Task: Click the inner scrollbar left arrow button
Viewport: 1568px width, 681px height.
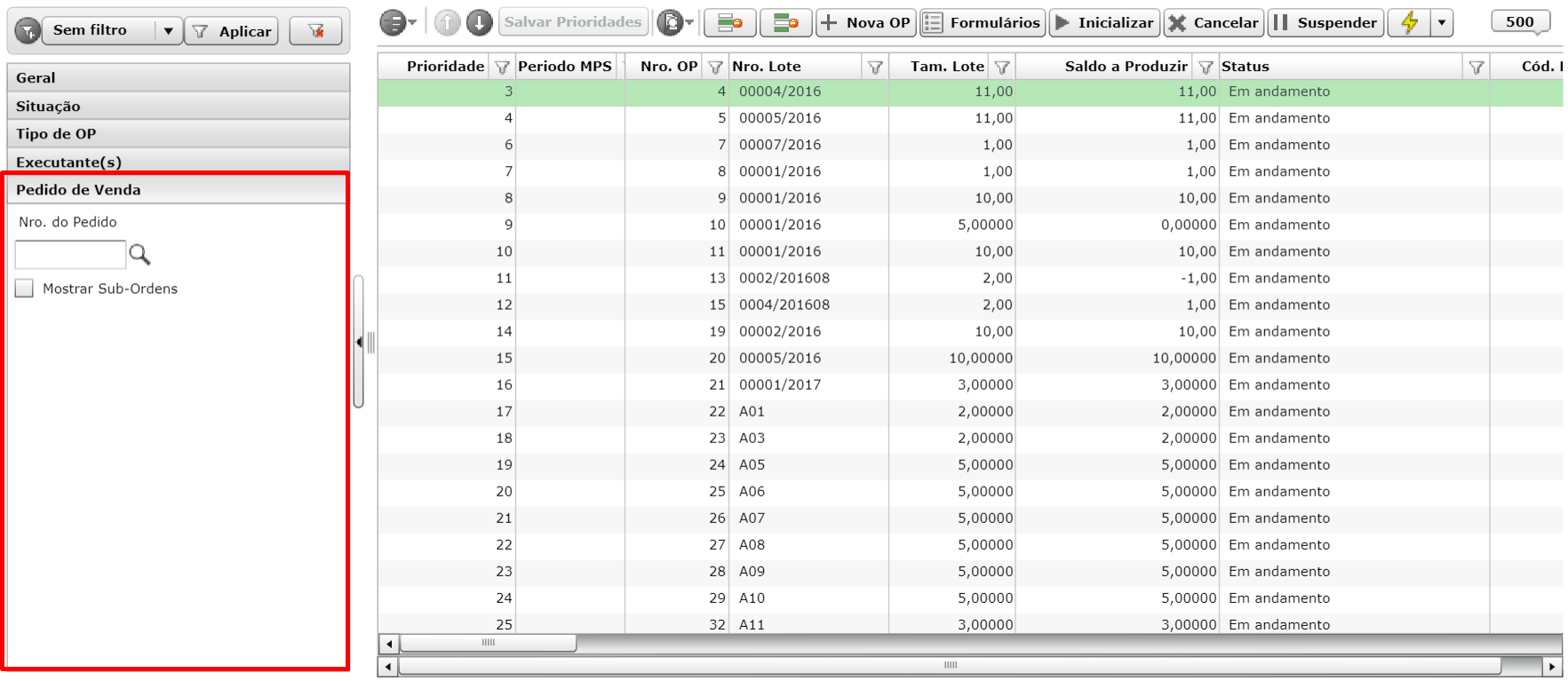Action: (389, 643)
